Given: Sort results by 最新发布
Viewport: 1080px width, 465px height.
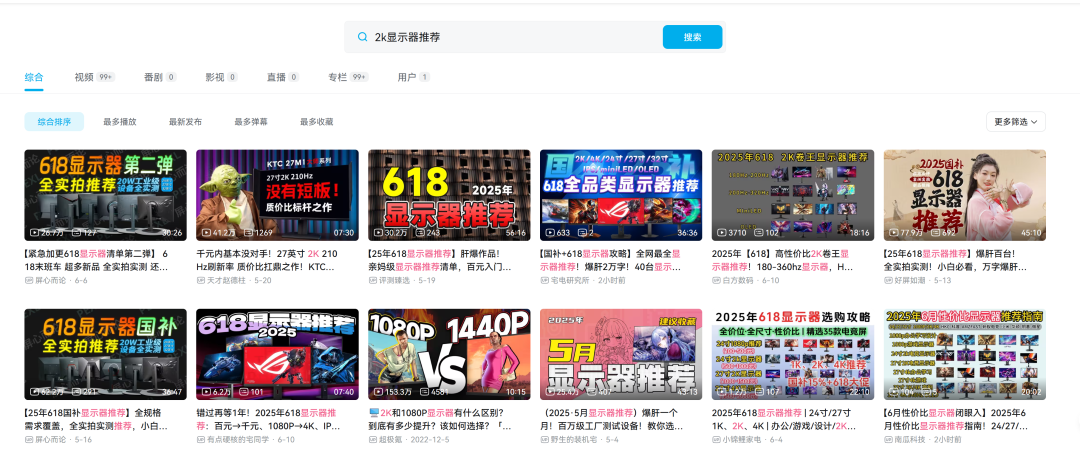Looking at the screenshot, I should click(x=185, y=122).
